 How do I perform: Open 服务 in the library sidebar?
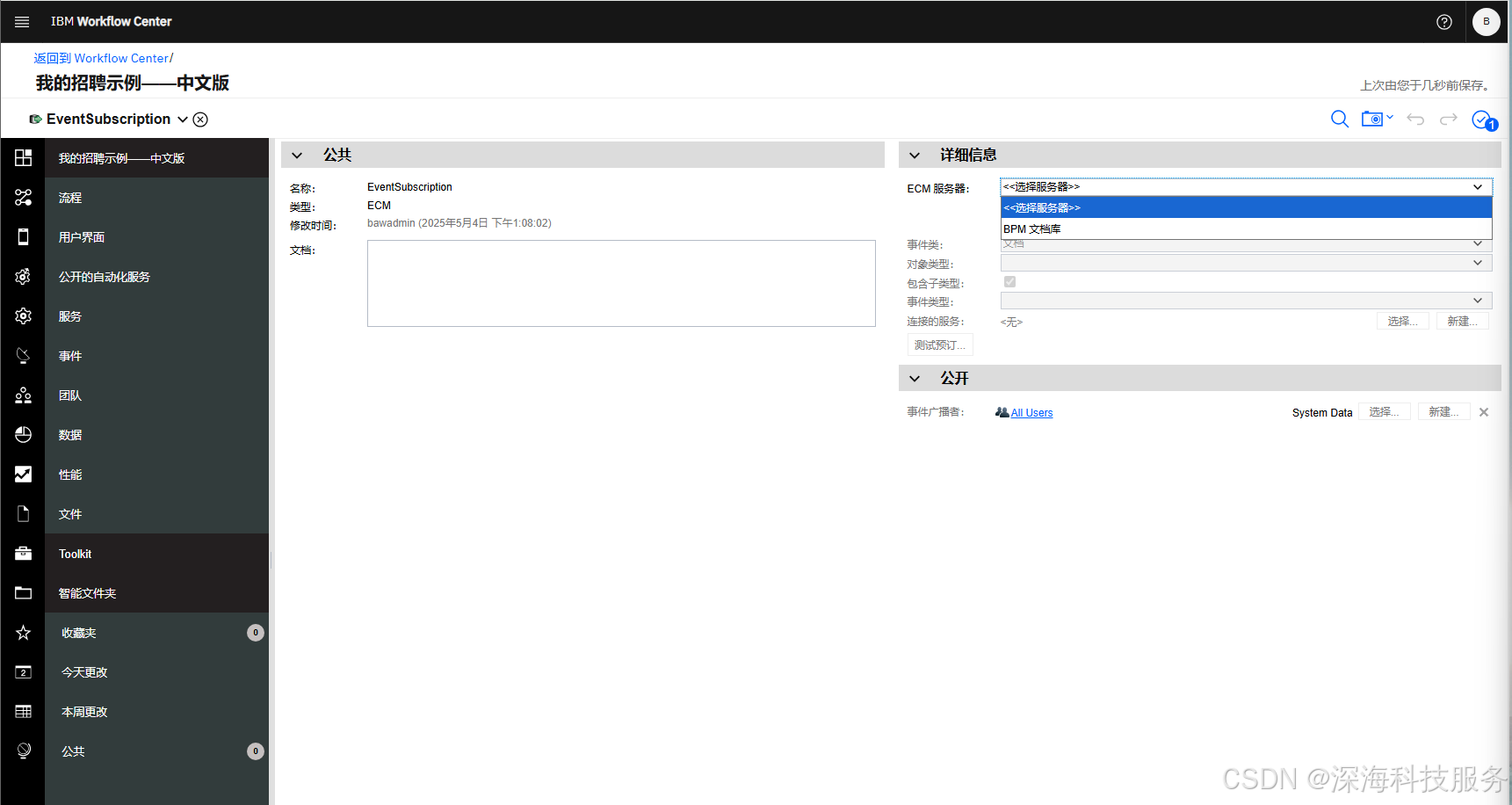click(156, 316)
